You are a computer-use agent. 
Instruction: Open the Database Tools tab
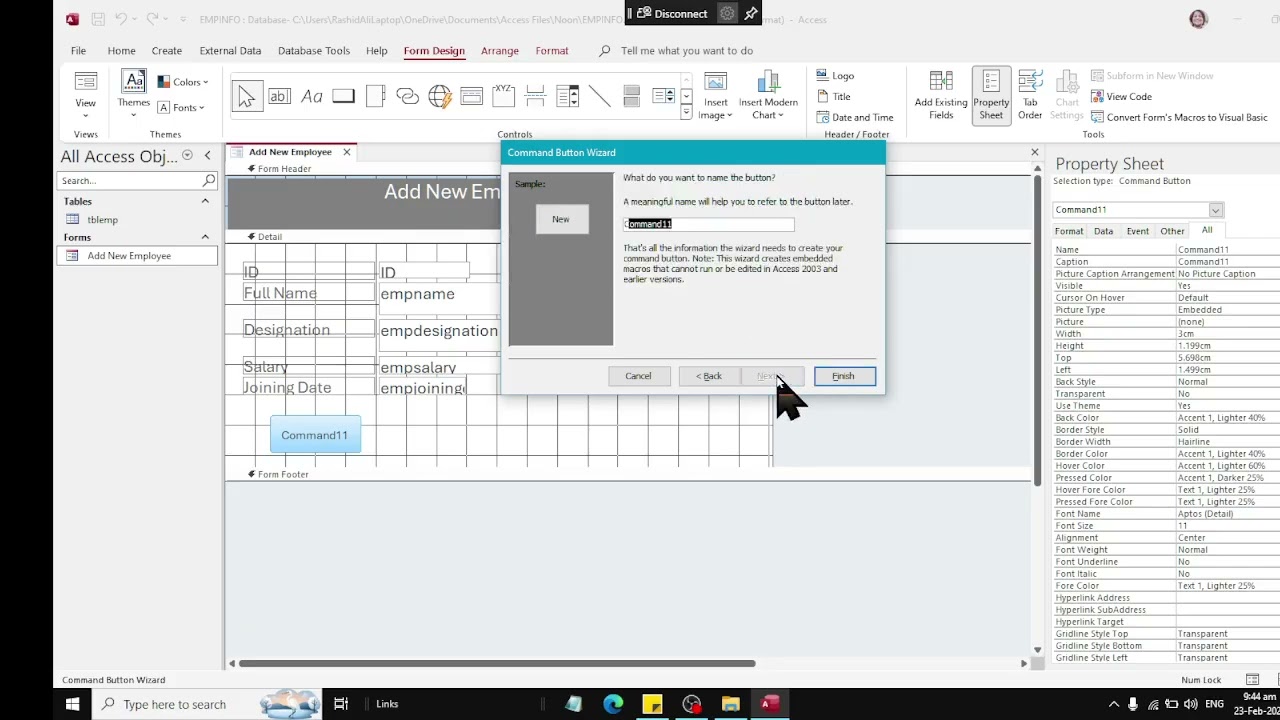point(314,51)
